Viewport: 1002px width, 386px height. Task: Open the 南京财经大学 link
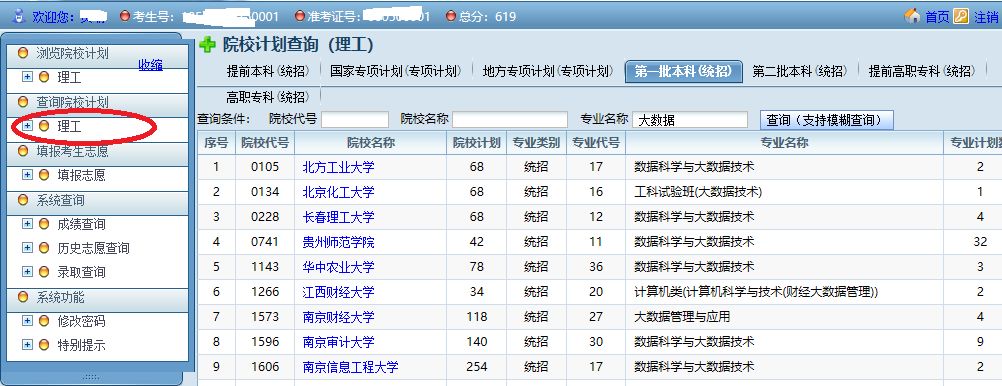tap(338, 317)
